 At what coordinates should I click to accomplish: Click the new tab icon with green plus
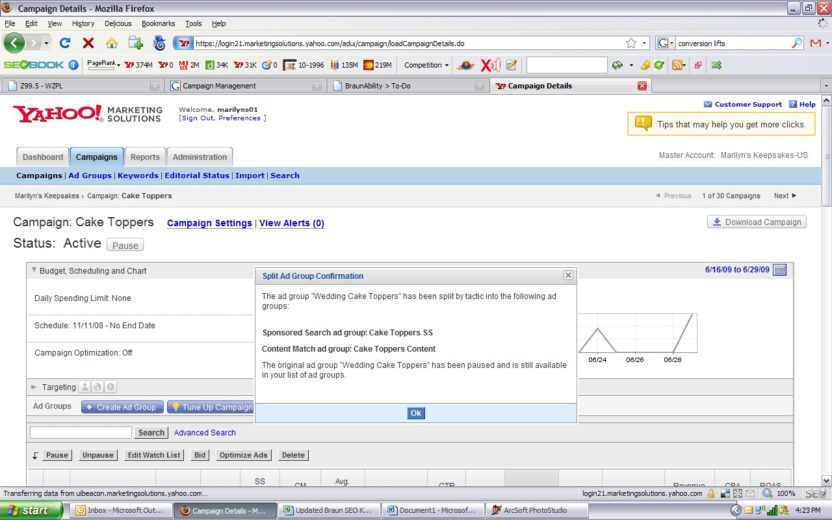[x=135, y=43]
